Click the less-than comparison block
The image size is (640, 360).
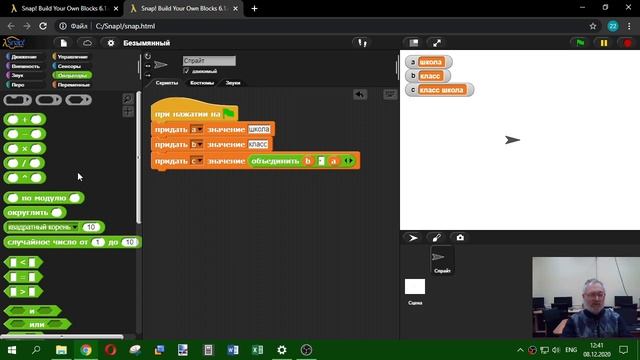(23, 262)
